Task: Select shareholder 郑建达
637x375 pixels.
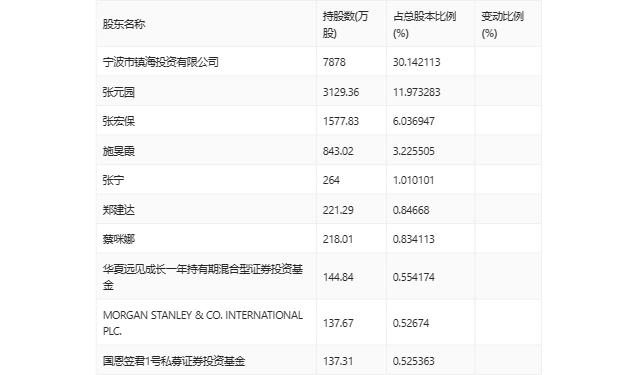Action: coord(119,210)
